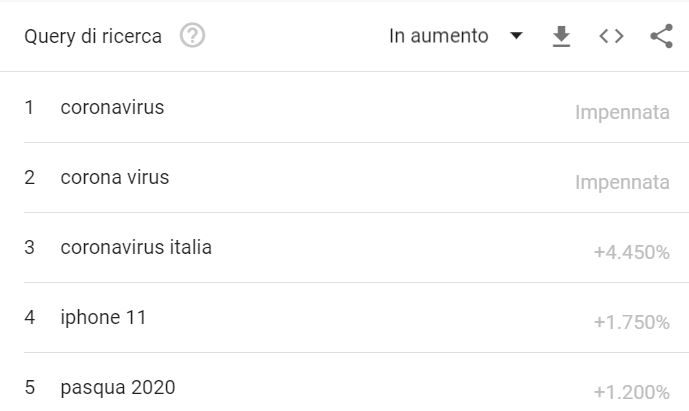Click the +4.450% growth value

coord(632,252)
